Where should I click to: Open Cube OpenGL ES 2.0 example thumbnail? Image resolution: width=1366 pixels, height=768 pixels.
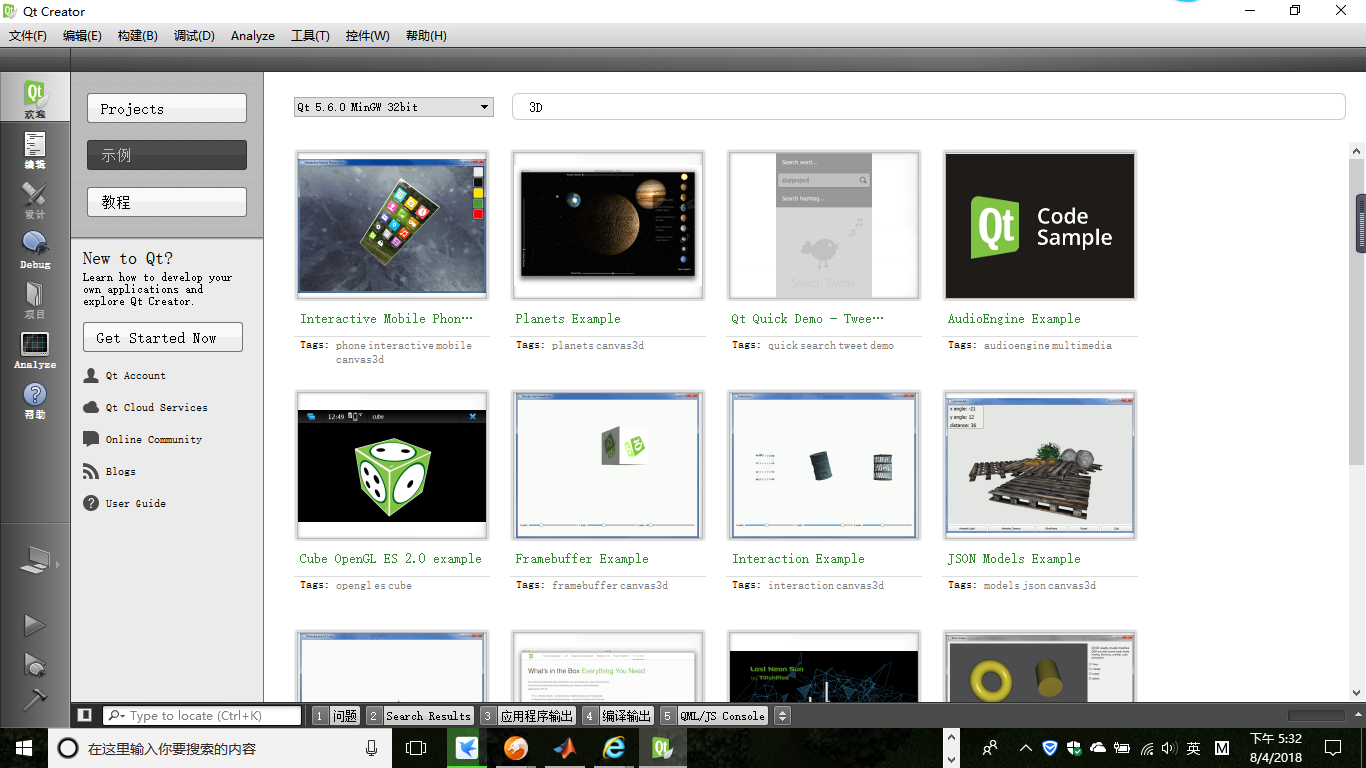pos(392,465)
